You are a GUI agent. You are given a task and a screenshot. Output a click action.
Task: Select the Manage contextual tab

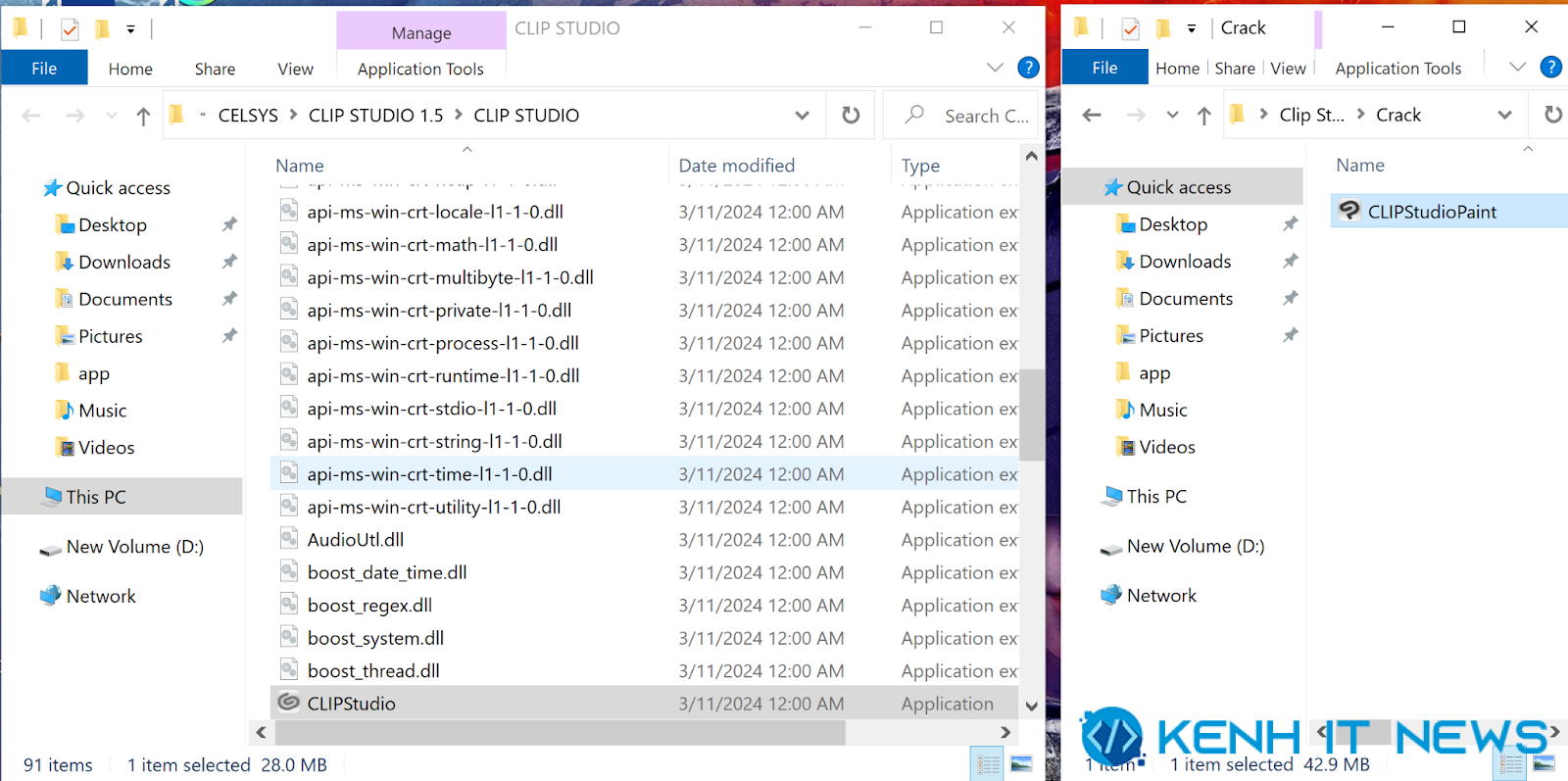(421, 32)
